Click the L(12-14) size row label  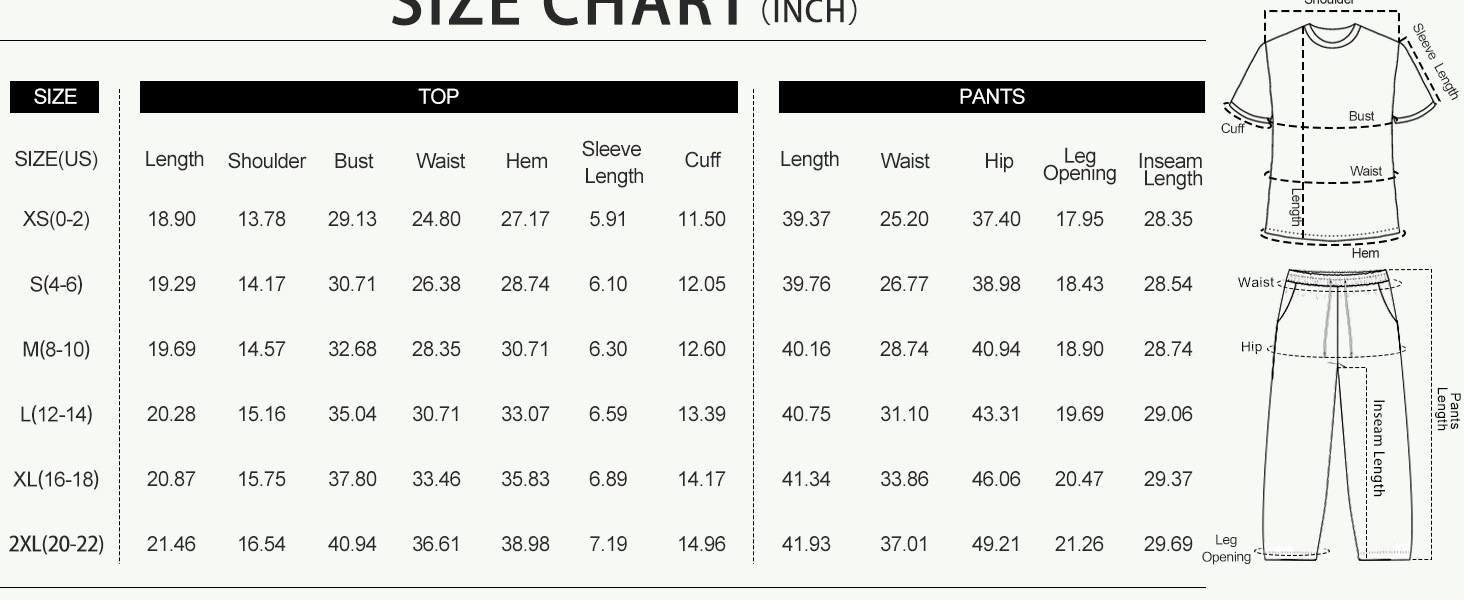click(56, 414)
